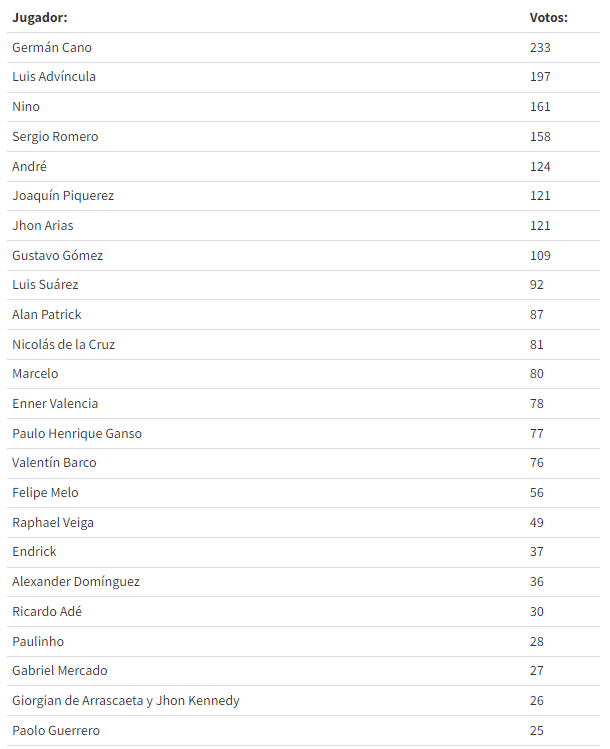Viewport: 610px width, 749px height.
Task: Select the 233 votes value
Action: point(540,47)
